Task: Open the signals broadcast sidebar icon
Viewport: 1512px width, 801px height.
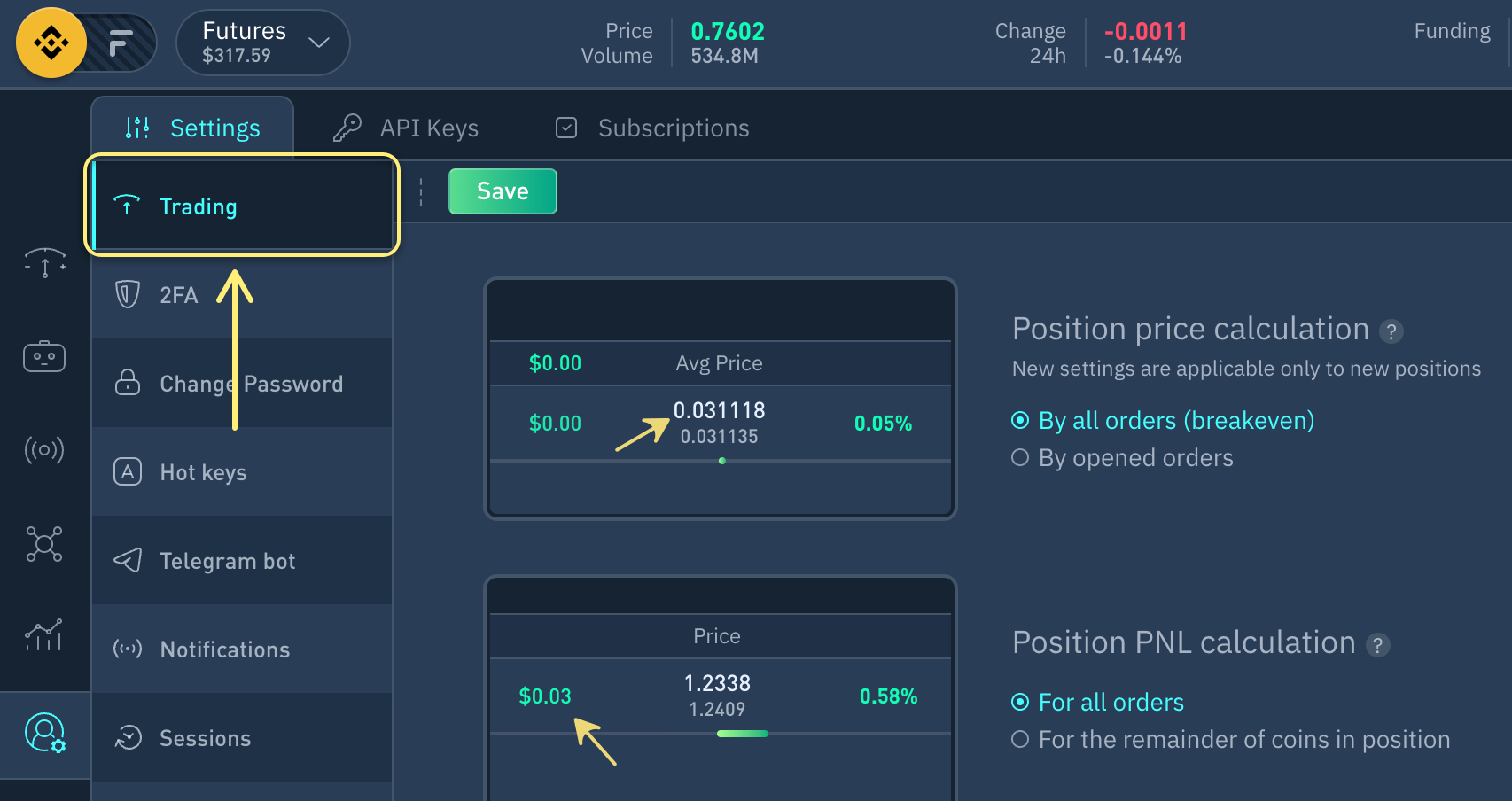Action: tap(44, 450)
